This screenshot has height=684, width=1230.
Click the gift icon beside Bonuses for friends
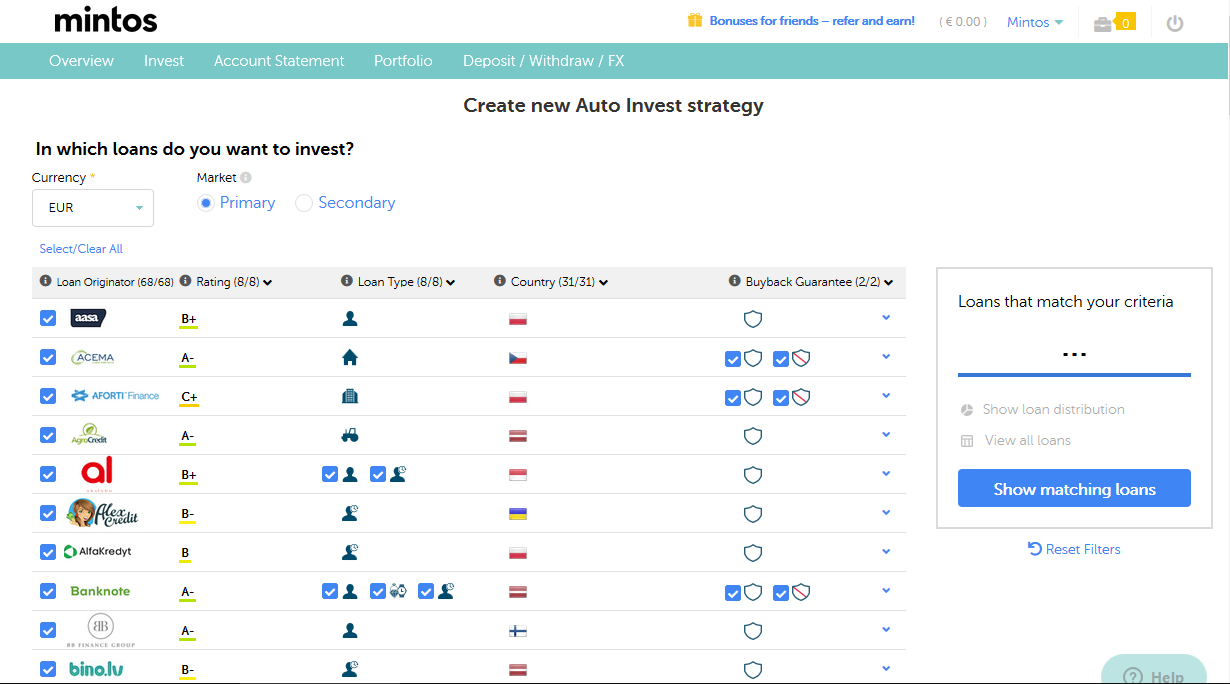(x=695, y=20)
